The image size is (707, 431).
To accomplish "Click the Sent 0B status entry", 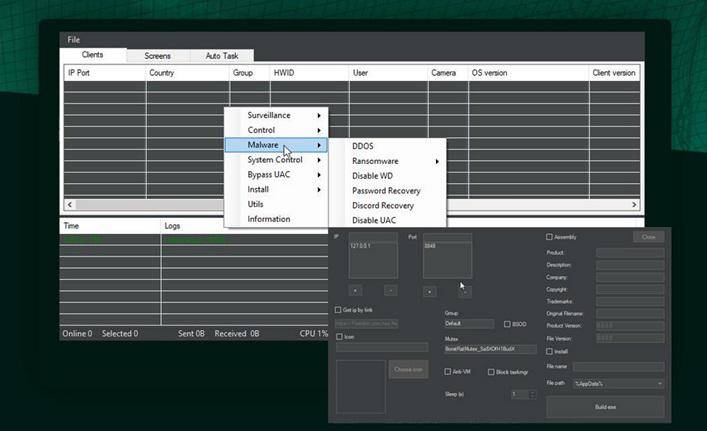I will pyautogui.click(x=191, y=334).
